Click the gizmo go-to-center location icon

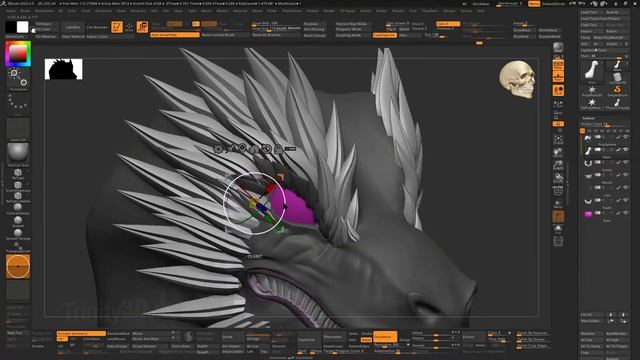[242, 148]
